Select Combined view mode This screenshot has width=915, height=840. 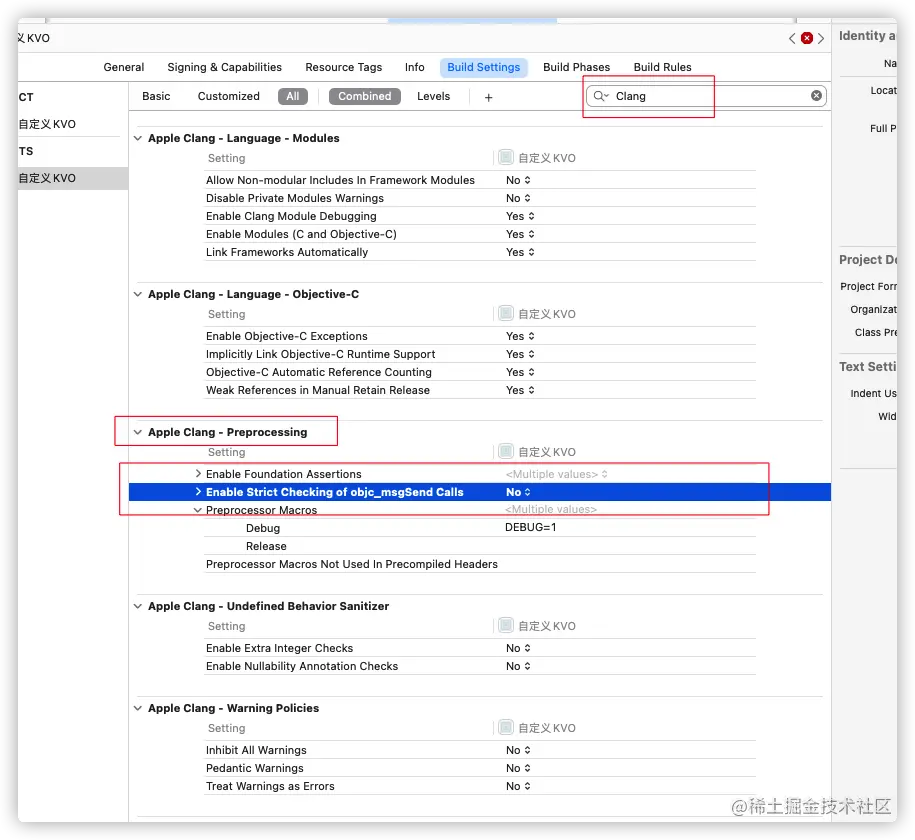tap(365, 96)
